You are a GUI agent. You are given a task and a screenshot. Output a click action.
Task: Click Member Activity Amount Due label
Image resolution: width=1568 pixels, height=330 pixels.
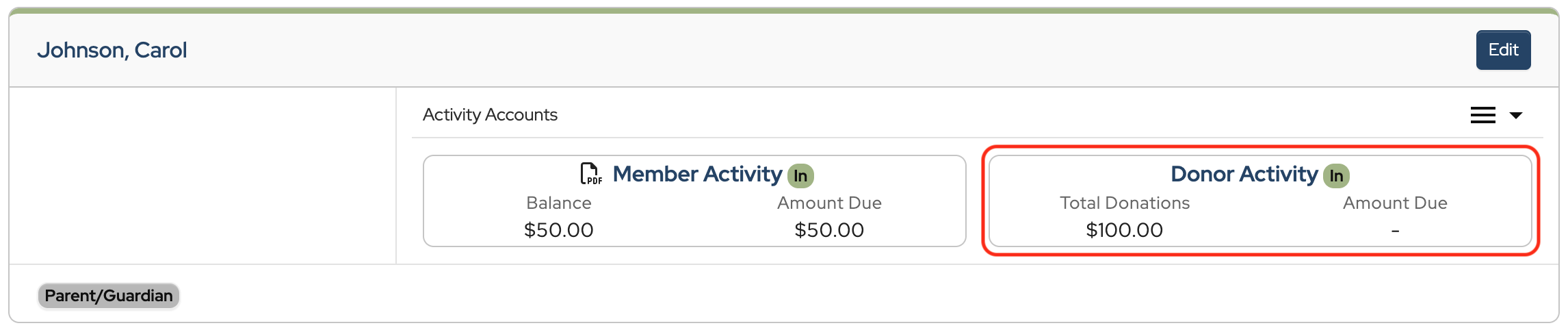pos(829,203)
